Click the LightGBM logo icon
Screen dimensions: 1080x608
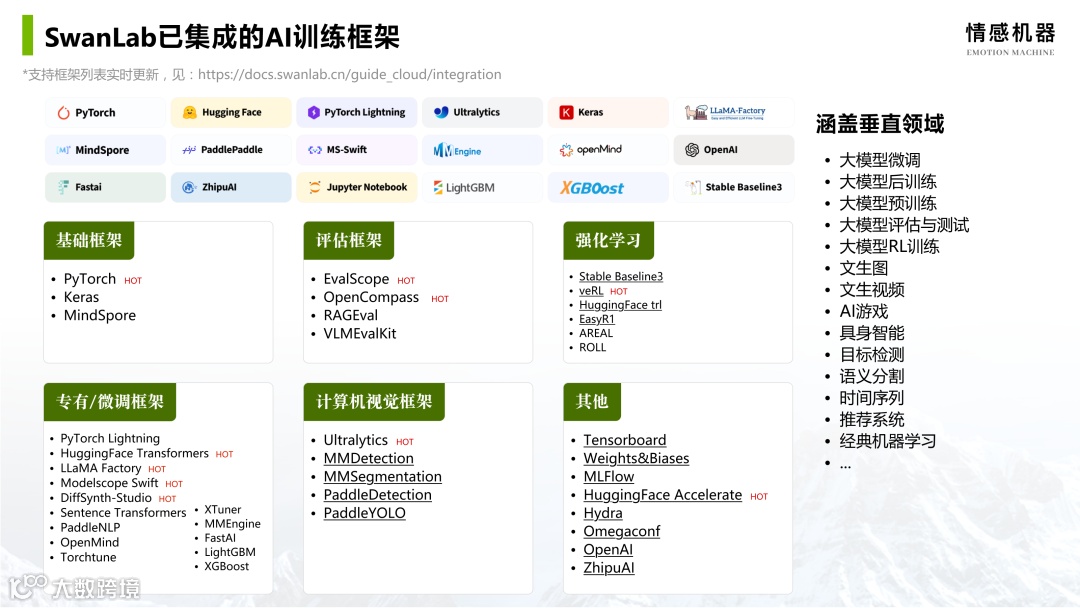click(438, 187)
